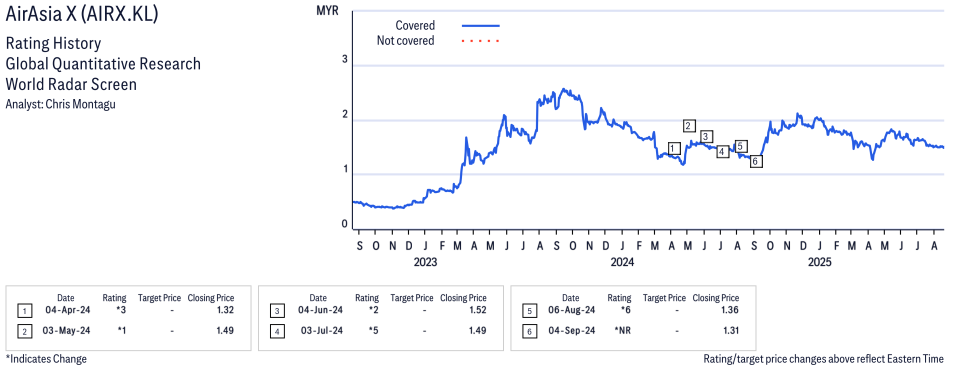Select marker 3 on the price line
The height and width of the screenshot is (365, 955).
point(706,136)
